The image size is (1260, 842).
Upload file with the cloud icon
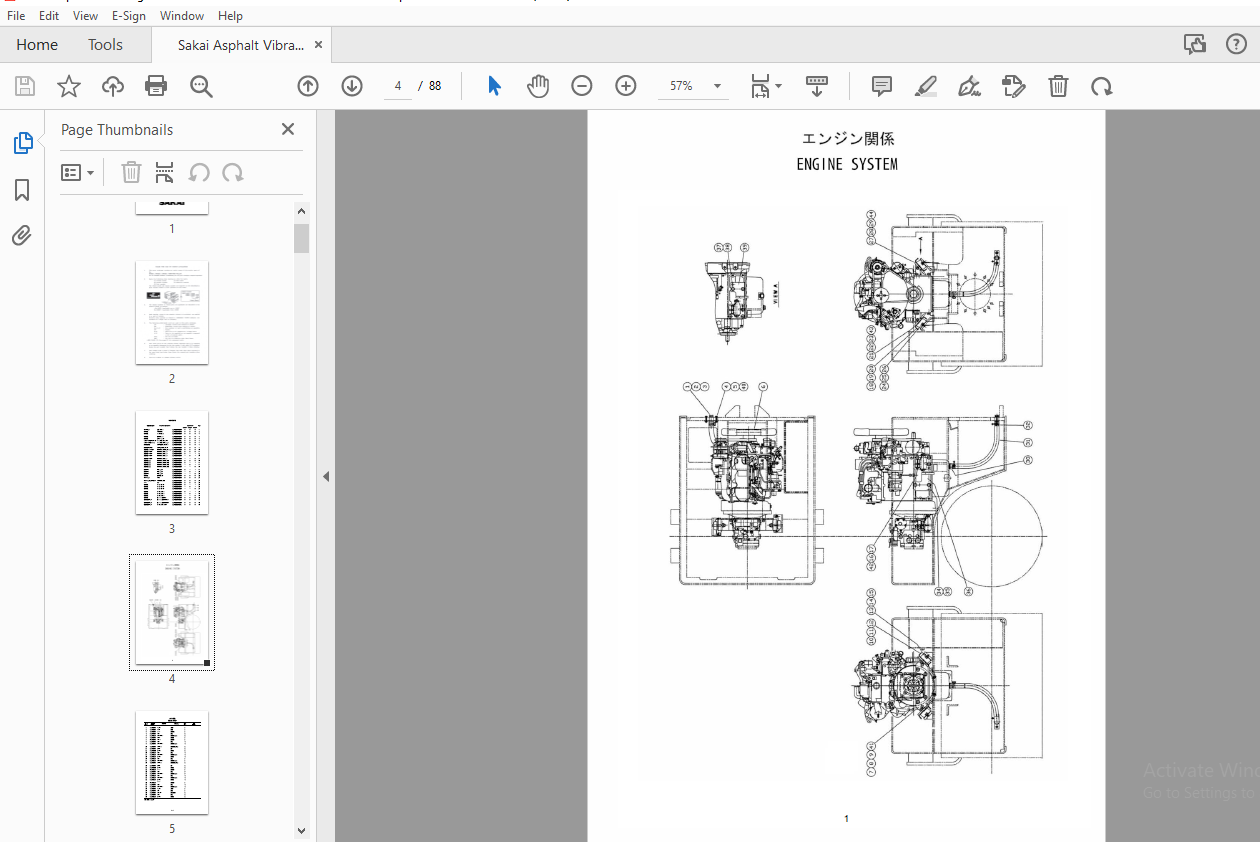coord(113,86)
